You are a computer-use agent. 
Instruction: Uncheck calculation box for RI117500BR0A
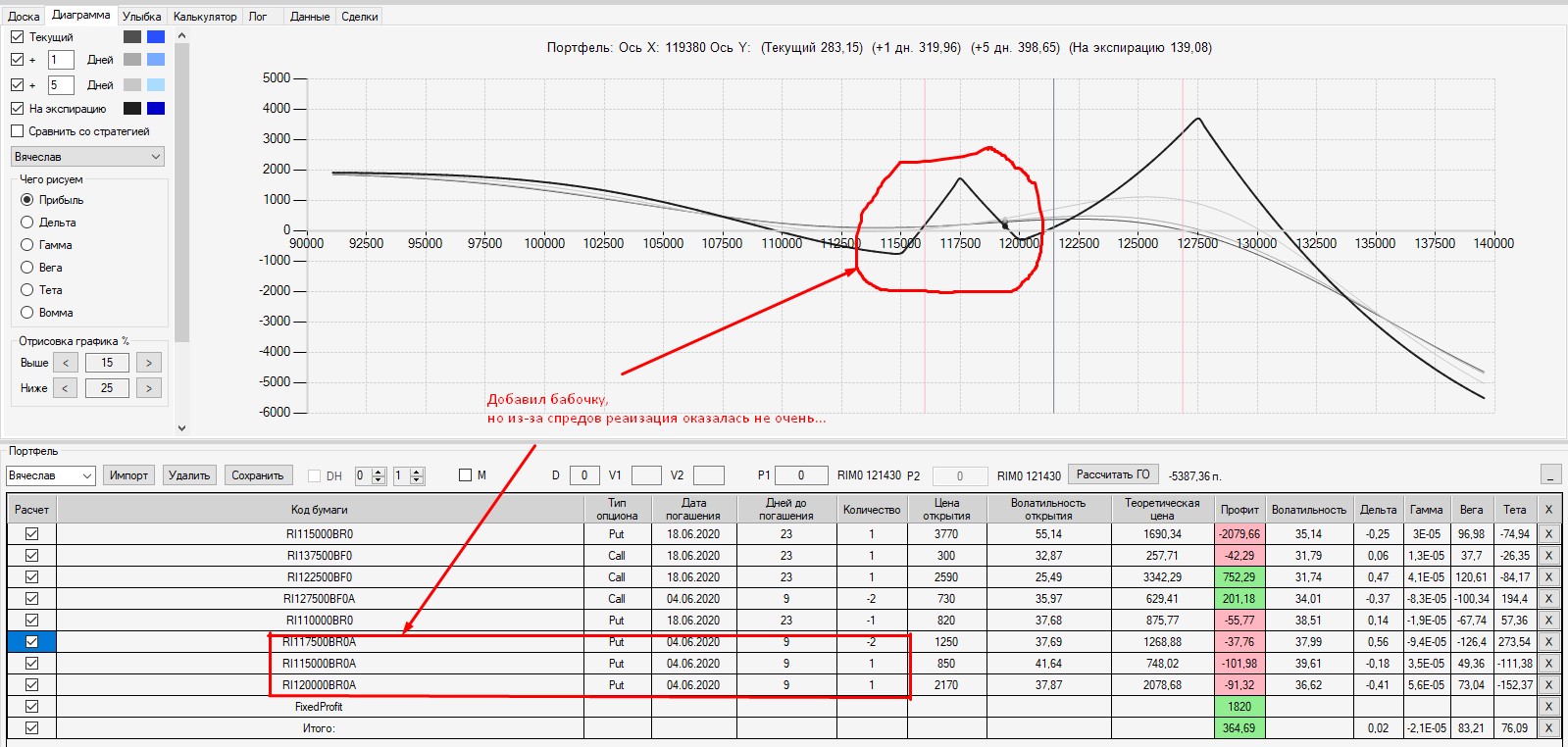(32, 642)
